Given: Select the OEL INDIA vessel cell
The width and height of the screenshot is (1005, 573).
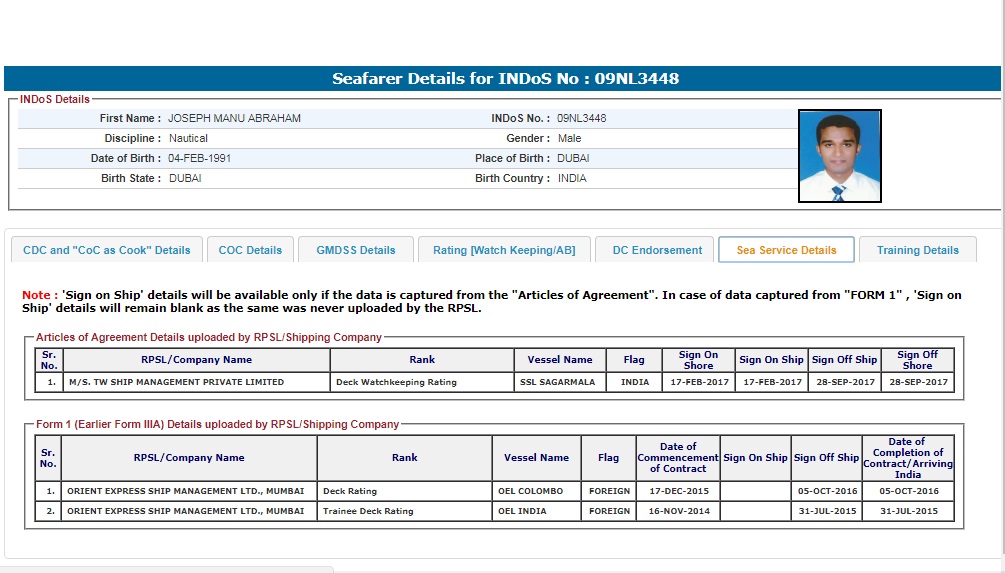Looking at the screenshot, I should [524, 511].
